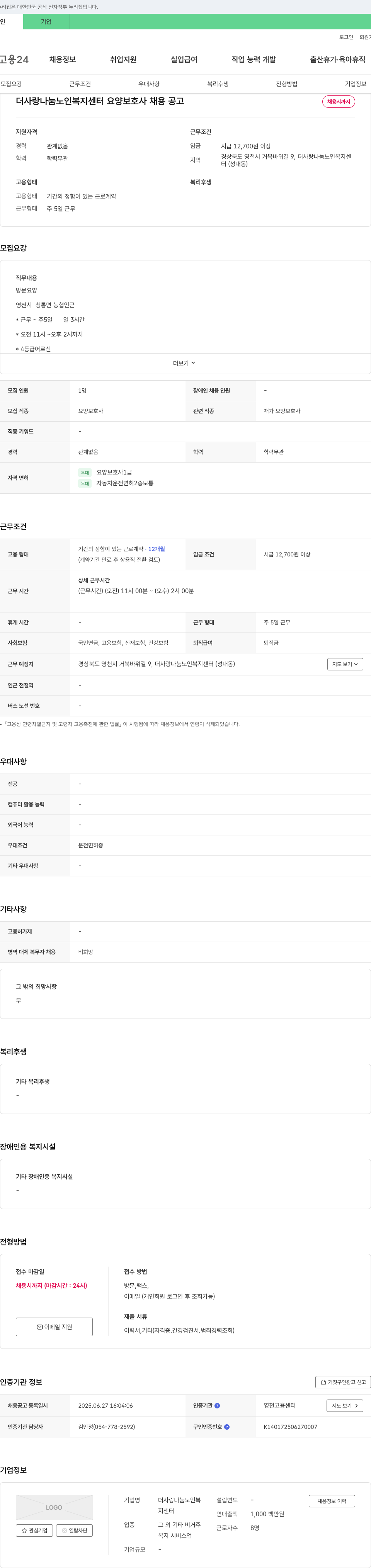The image size is (371, 1568).
Task: Click the certification number K140172506270007
Action: pos(290,1427)
